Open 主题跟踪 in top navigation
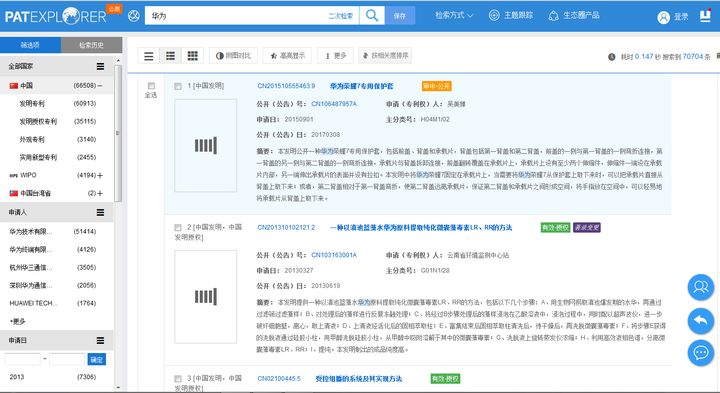 [x=511, y=16]
